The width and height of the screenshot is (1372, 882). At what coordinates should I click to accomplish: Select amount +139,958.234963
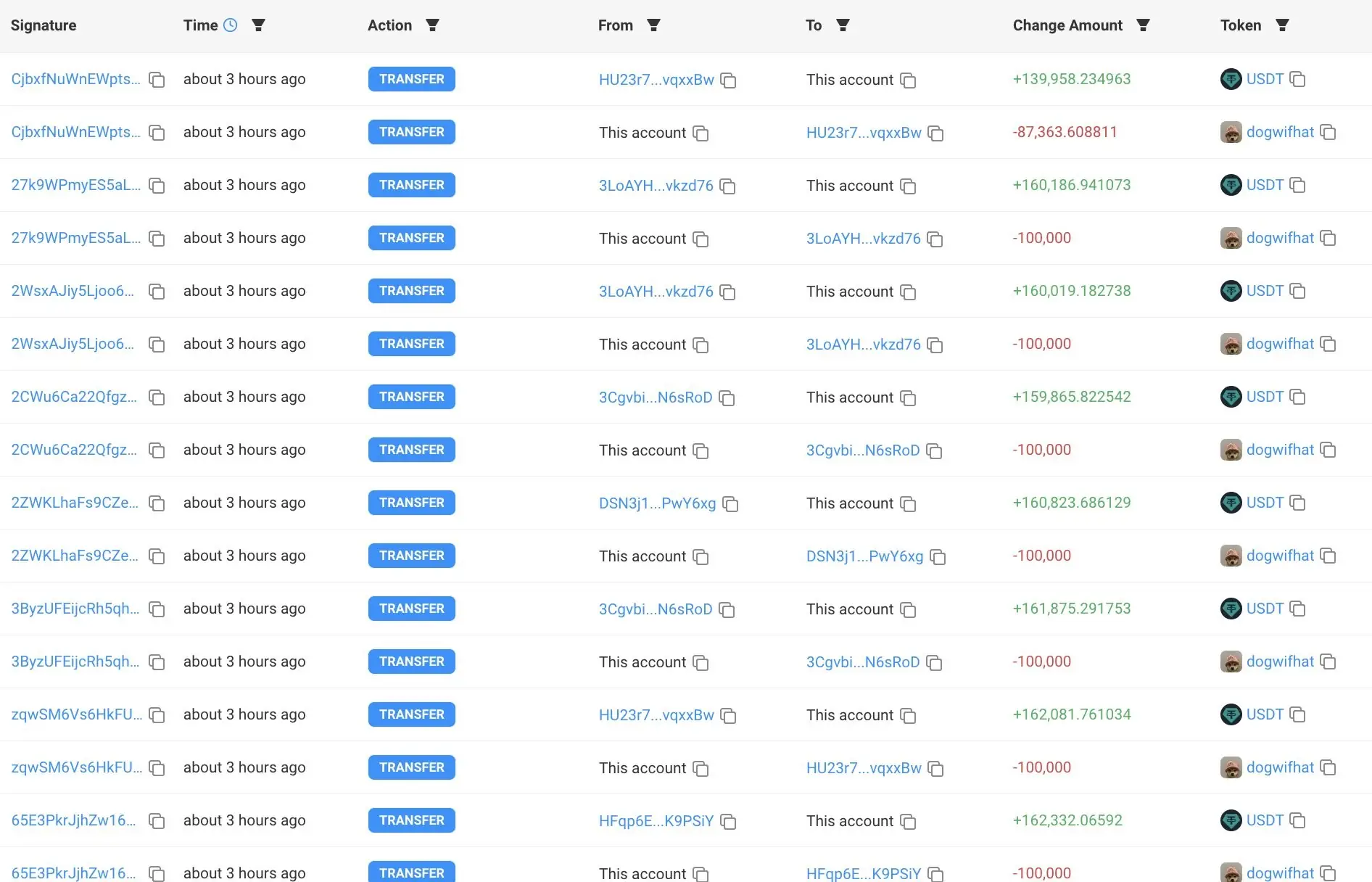click(x=1072, y=79)
